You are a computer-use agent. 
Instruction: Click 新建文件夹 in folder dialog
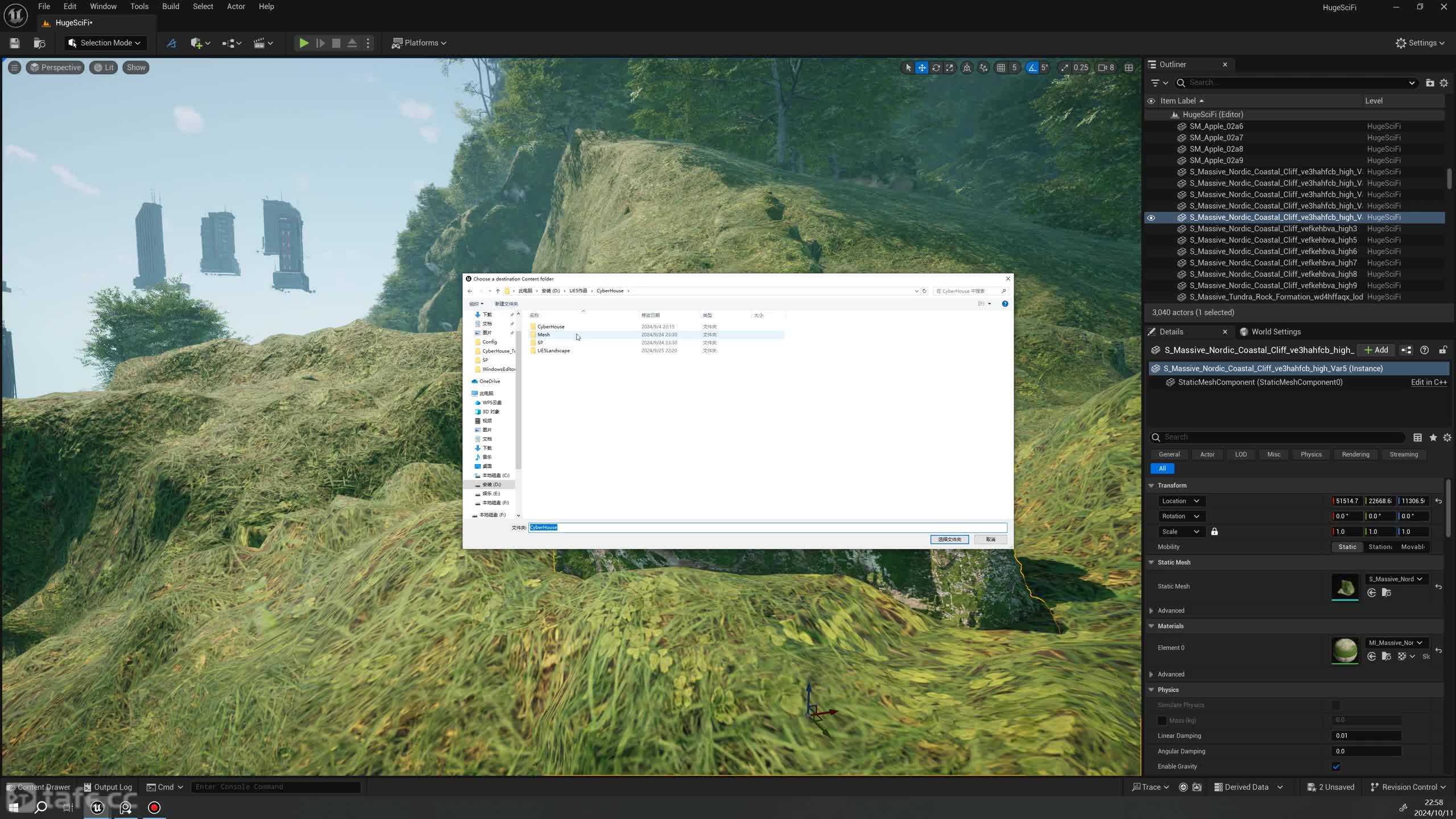point(506,304)
